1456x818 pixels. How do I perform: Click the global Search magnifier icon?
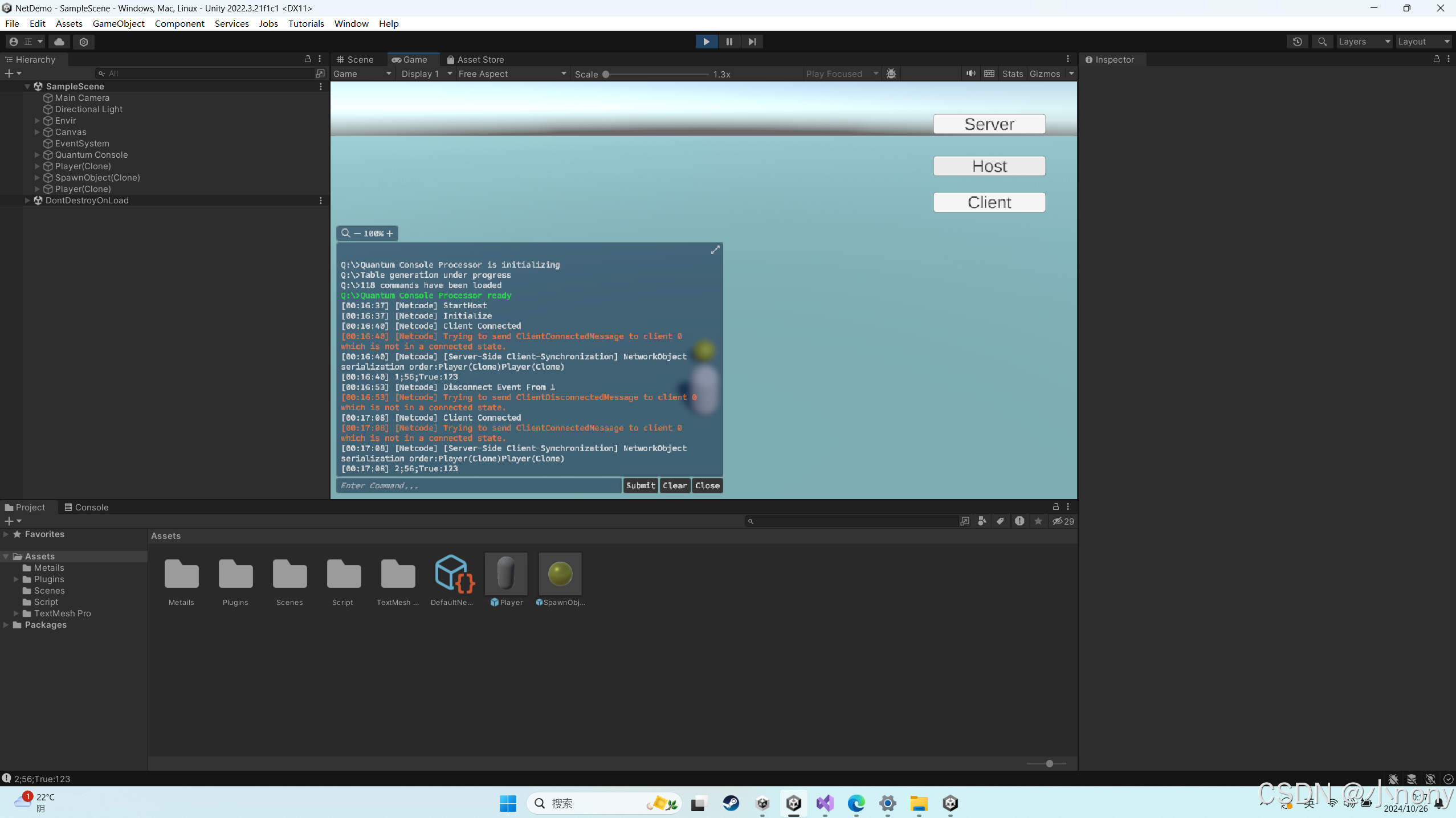[x=1322, y=42]
